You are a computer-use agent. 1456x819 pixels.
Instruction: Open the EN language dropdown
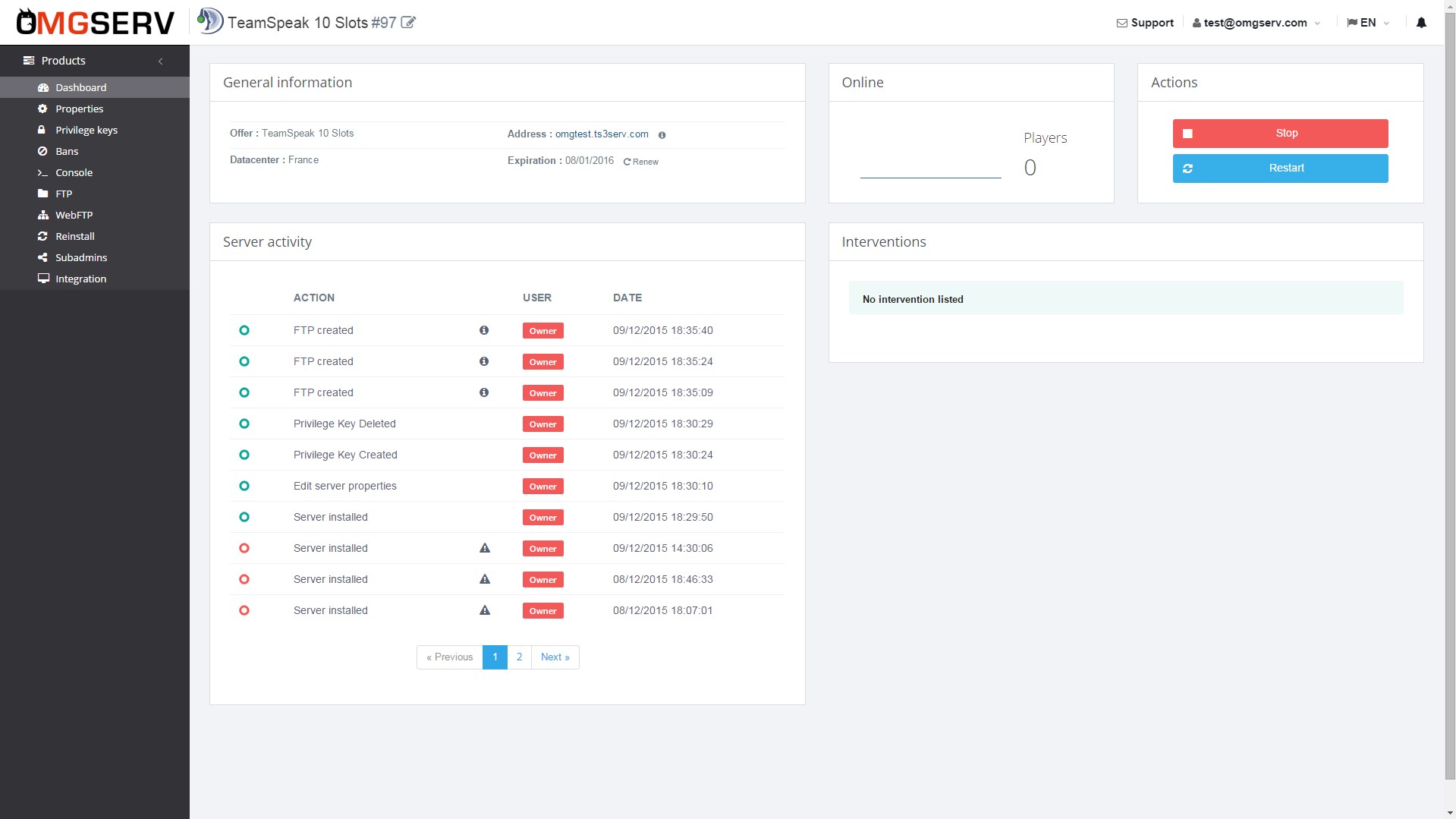pyautogui.click(x=1368, y=23)
